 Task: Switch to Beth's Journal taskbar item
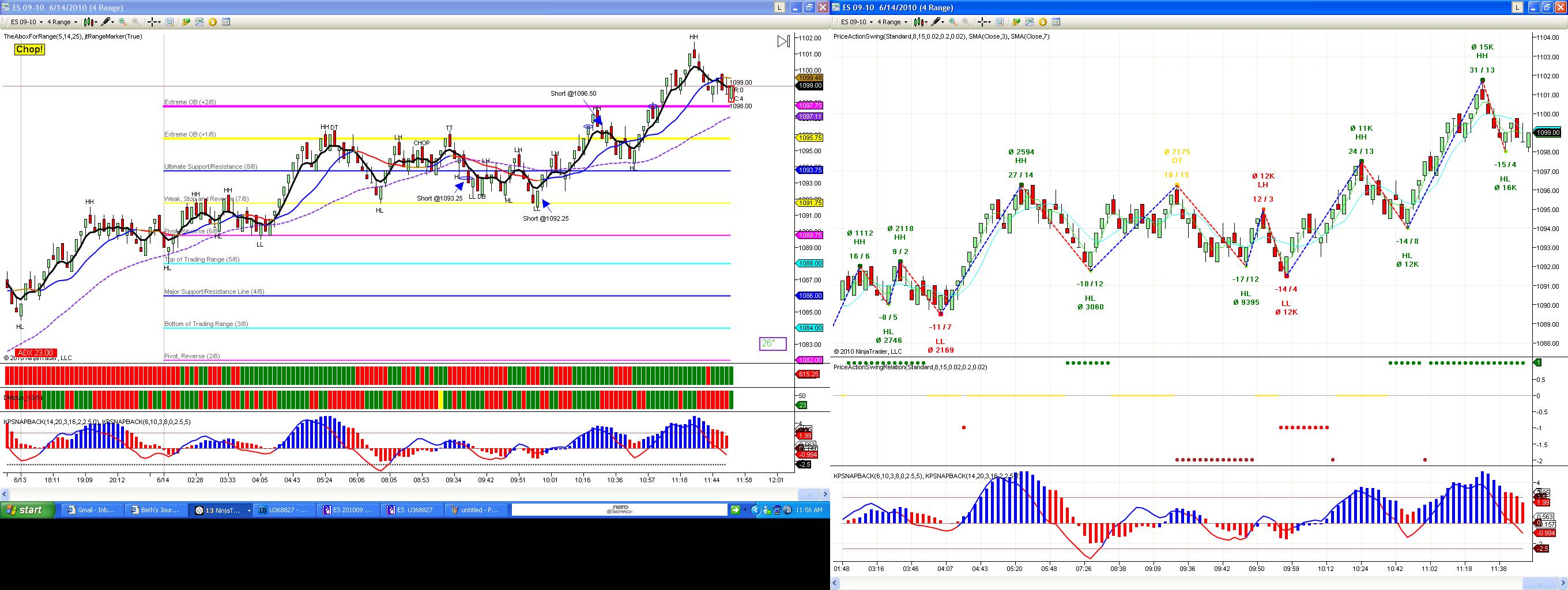(x=155, y=510)
